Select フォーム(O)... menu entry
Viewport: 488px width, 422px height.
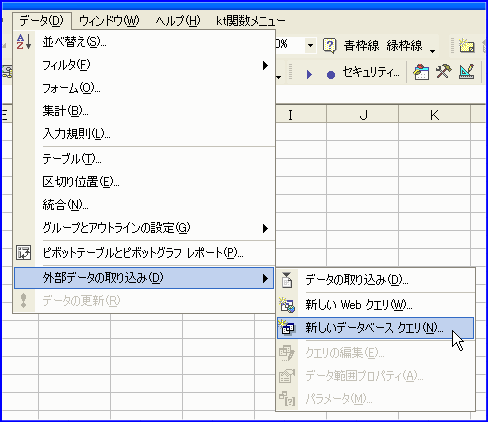pos(144,88)
